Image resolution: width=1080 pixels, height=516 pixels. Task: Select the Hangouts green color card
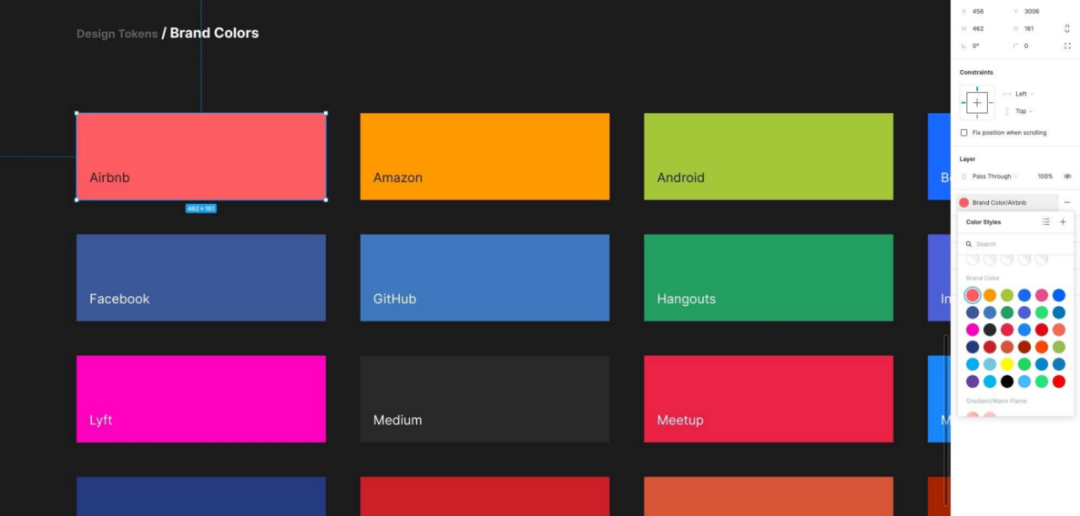coord(769,278)
